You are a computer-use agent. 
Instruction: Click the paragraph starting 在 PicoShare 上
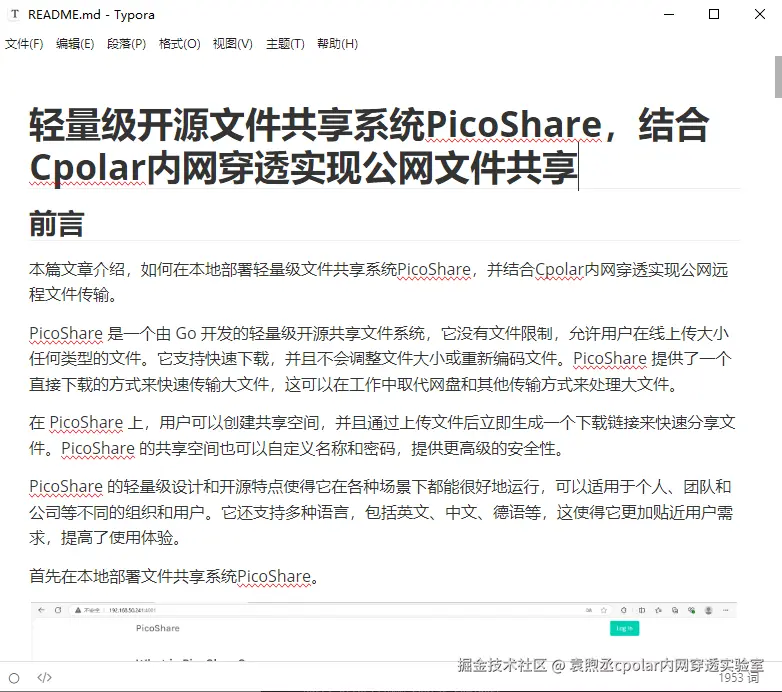point(382,435)
